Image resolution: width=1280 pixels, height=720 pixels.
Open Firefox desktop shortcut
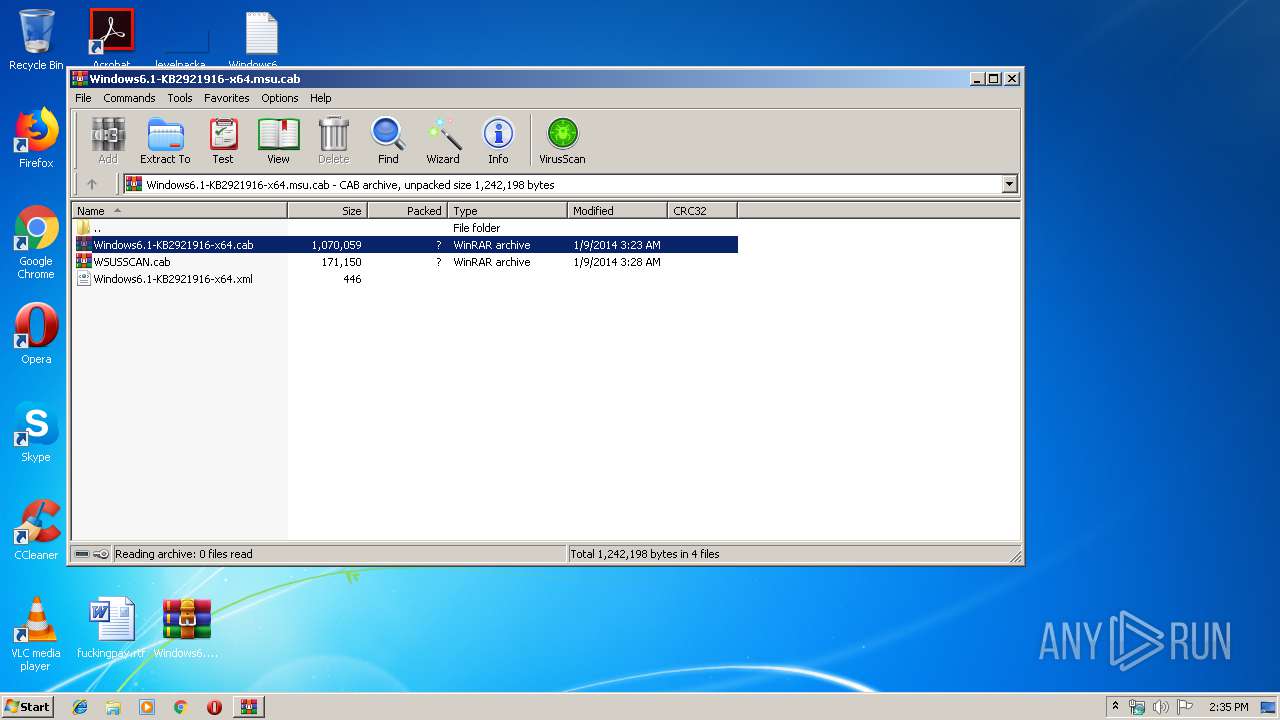pos(36,138)
